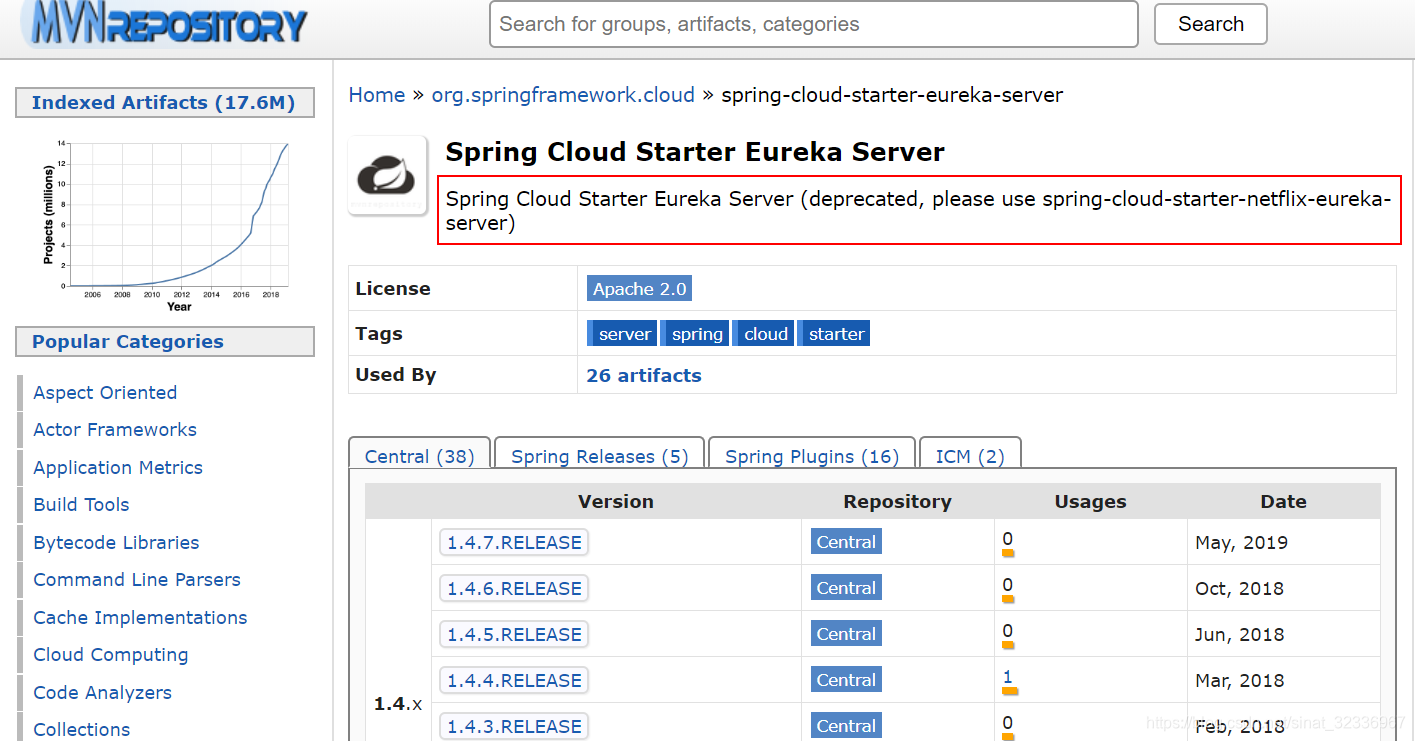
Task: Click the Mar, 2018 date cell
Action: [x=1239, y=681]
